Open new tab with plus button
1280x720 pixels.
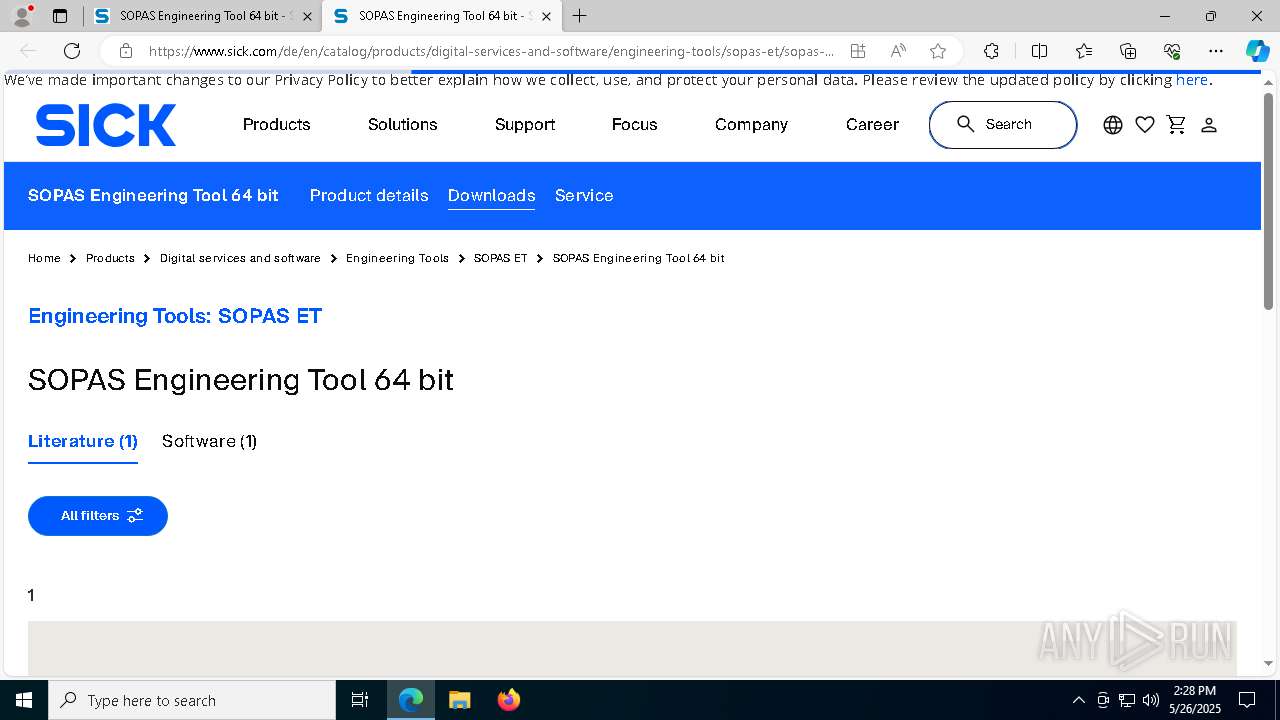tap(580, 16)
